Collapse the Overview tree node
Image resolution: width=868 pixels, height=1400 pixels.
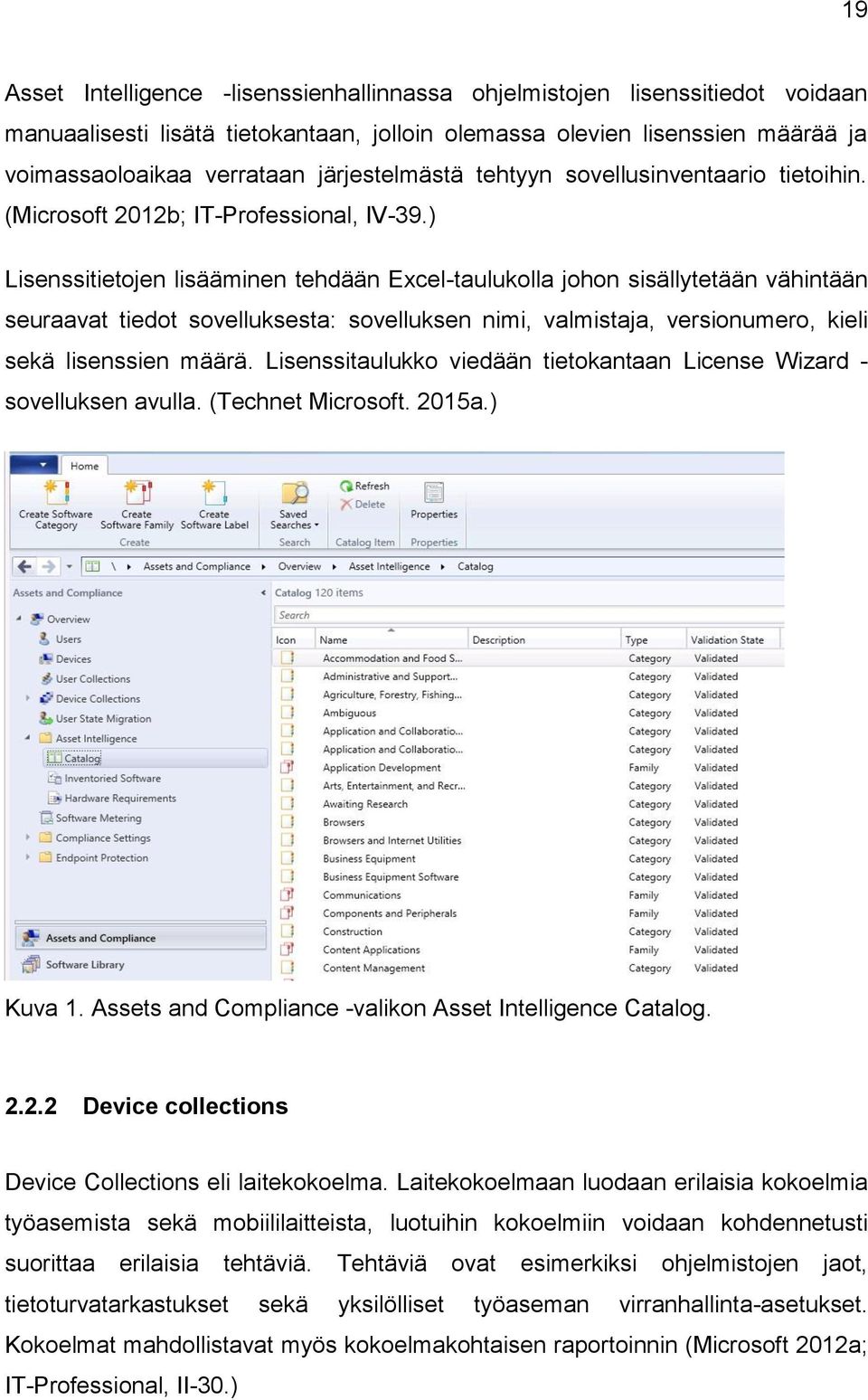click(x=19, y=619)
